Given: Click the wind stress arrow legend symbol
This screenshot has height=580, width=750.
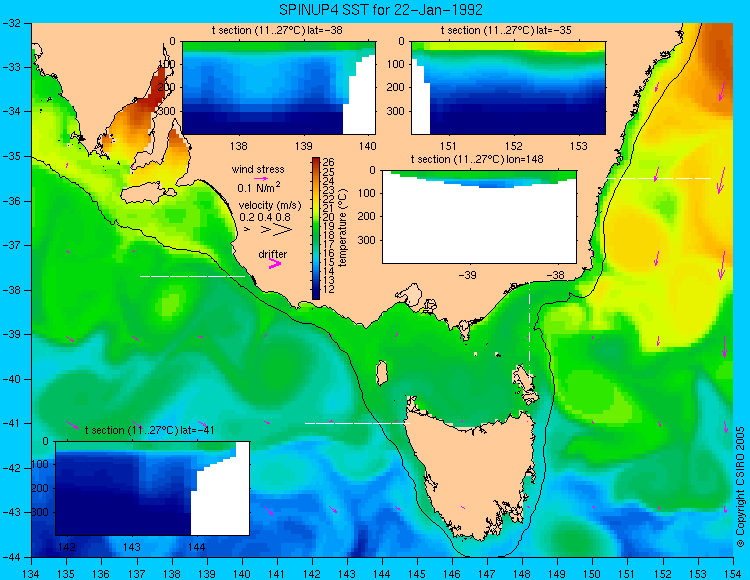Looking at the screenshot, I should tap(260, 178).
